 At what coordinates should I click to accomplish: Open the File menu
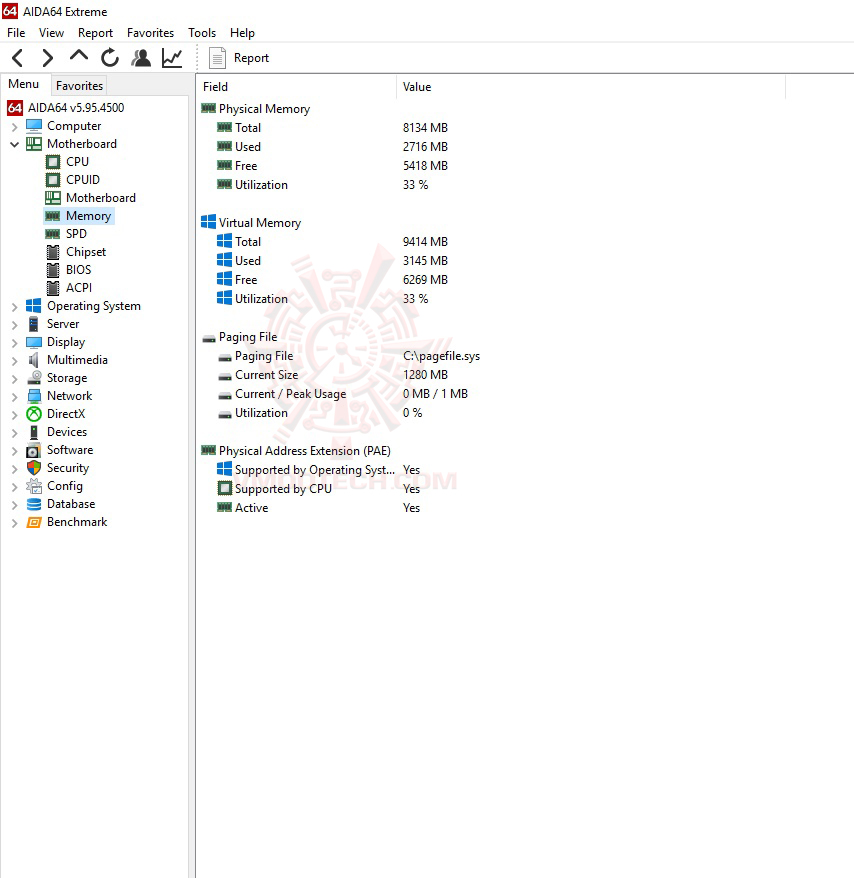(x=16, y=33)
